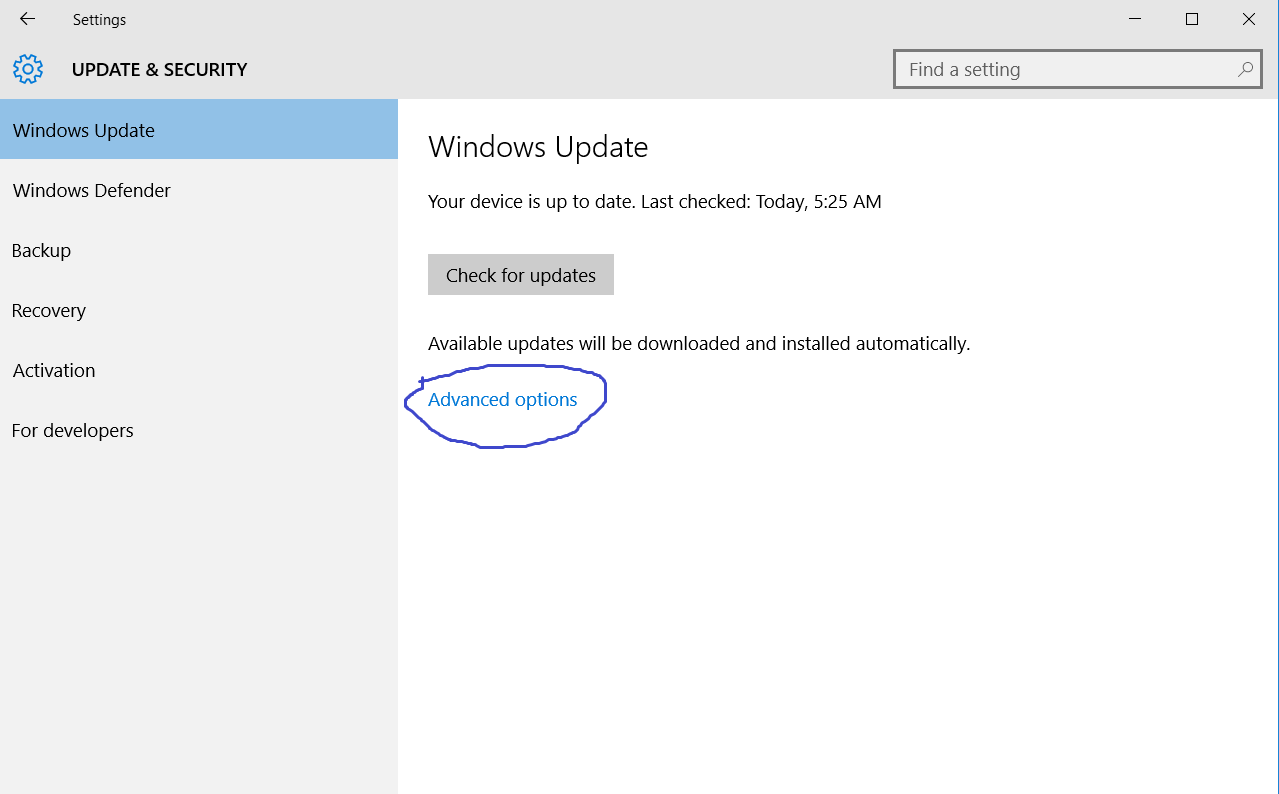Open Windows Defender settings
Viewport: 1279px width, 794px height.
199,190
